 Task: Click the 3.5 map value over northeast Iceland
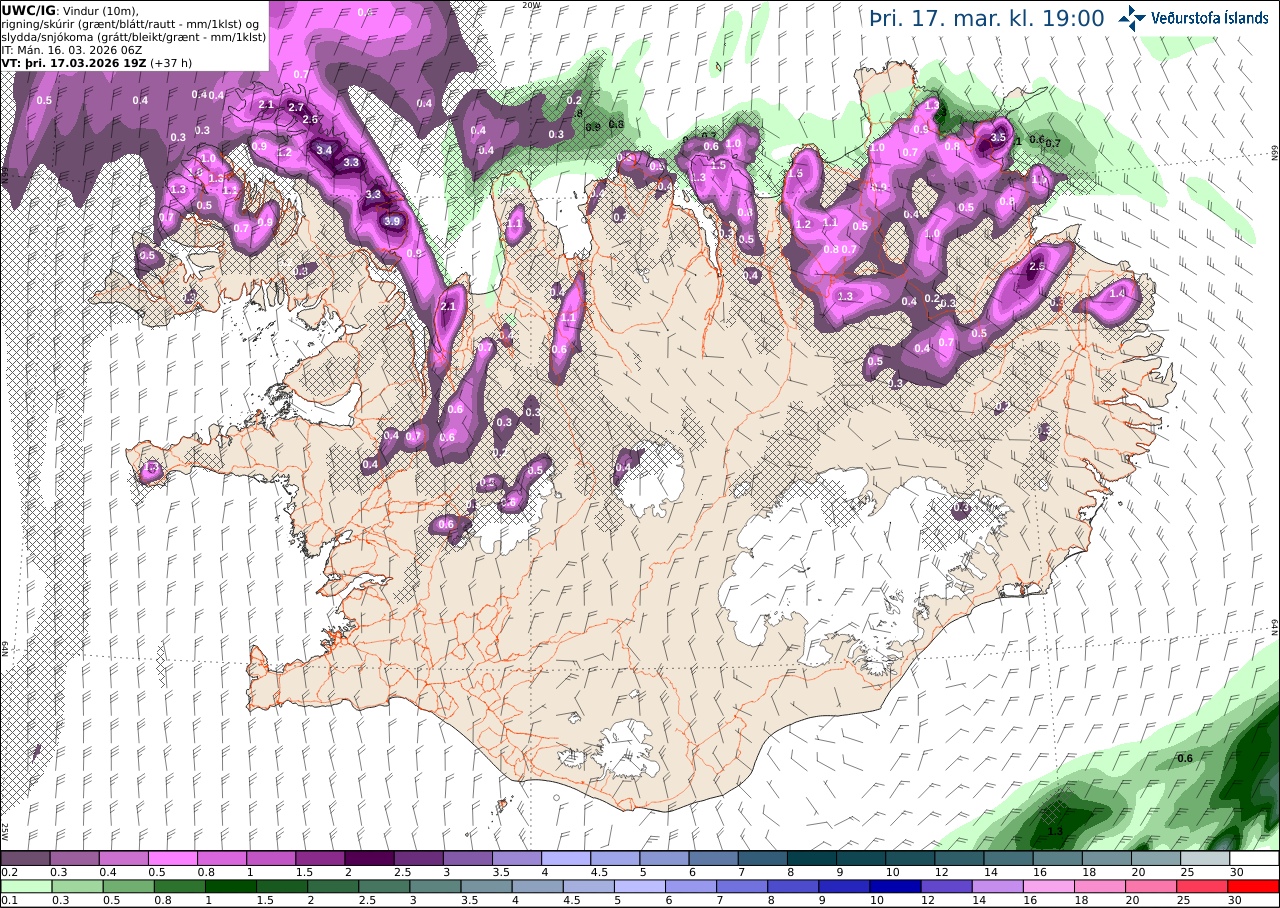(997, 137)
